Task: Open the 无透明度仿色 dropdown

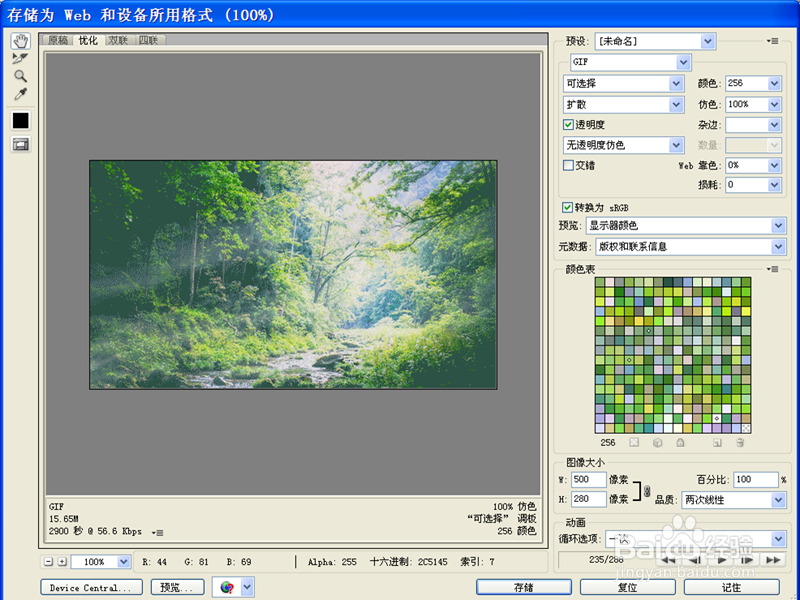Action: click(623, 145)
